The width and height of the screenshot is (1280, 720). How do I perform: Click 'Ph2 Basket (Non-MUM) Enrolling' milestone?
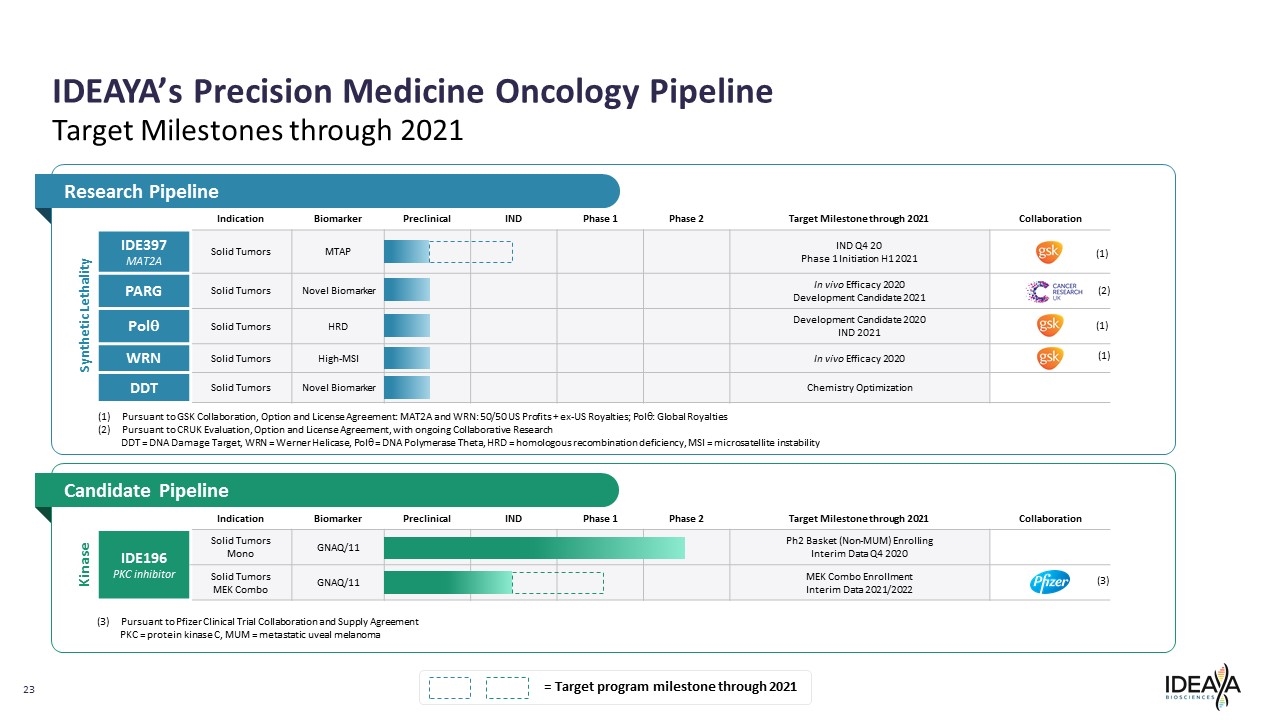click(x=859, y=541)
